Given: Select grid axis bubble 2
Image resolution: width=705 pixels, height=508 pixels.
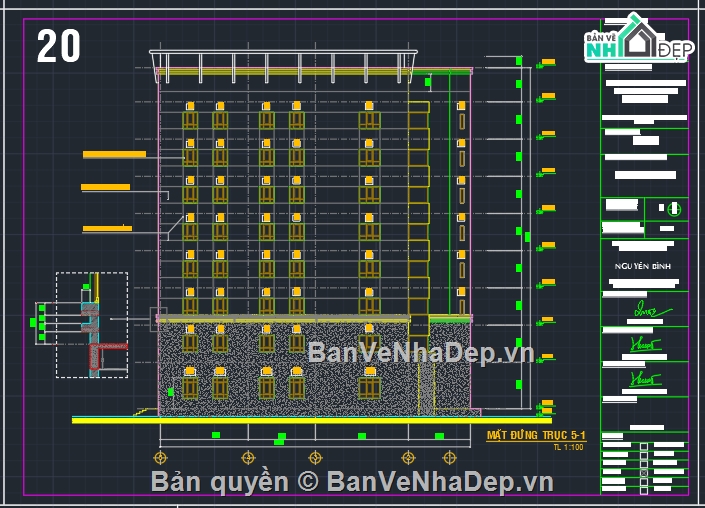Looking at the screenshot, I should click(408, 458).
